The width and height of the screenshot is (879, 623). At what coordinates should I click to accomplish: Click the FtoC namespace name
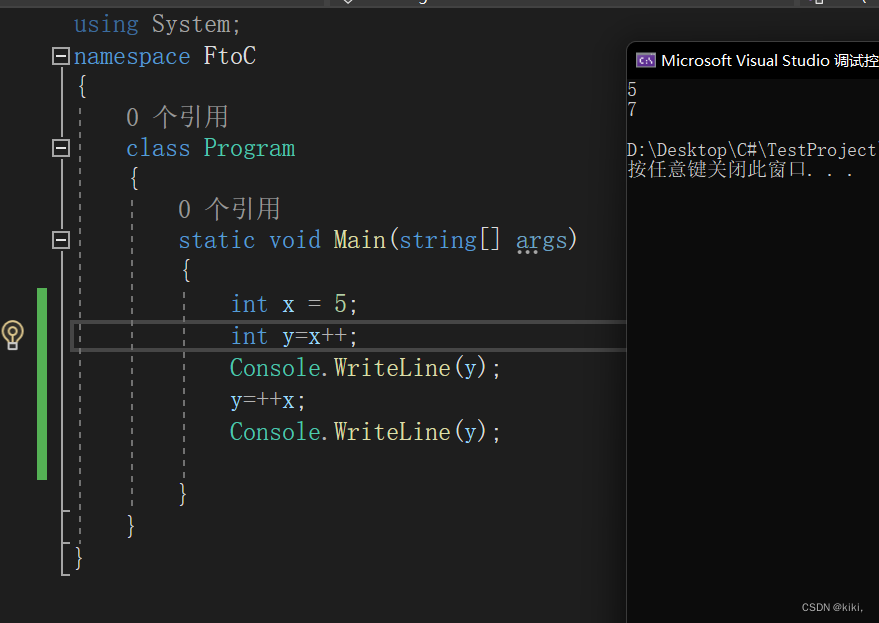click(230, 56)
